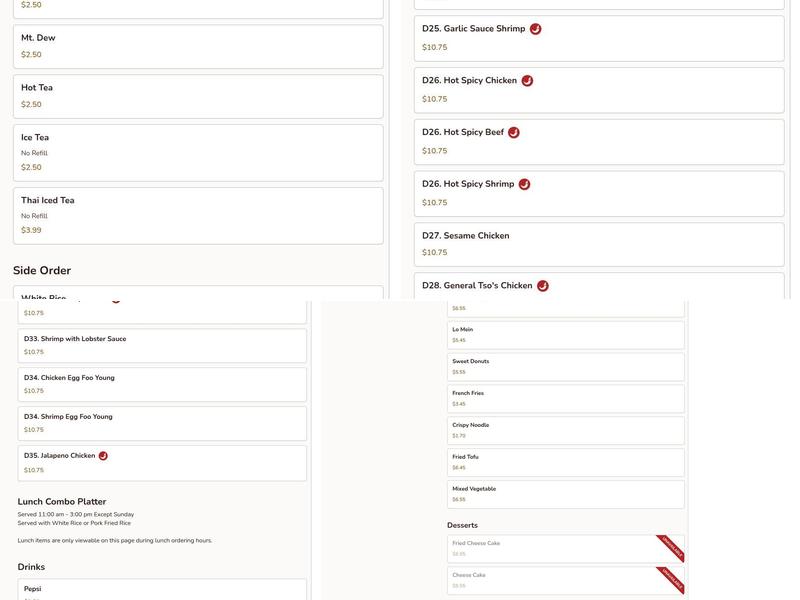Viewport: 800px width, 600px height.
Task: Tap the spicy pepper icon on Hot Spicy Beef
Action: 514,132
